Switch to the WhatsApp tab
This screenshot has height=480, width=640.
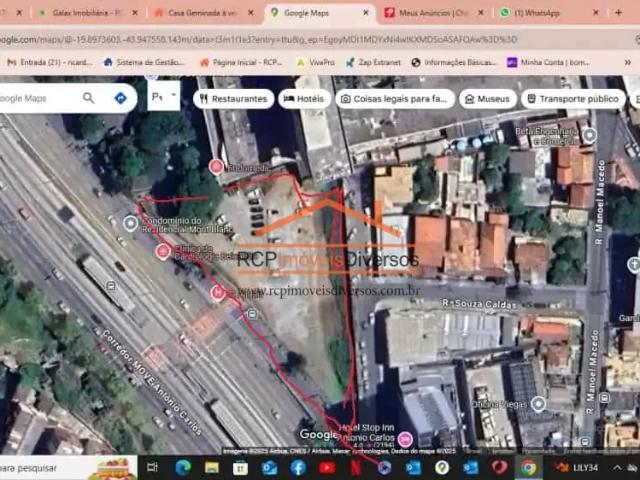(x=549, y=13)
